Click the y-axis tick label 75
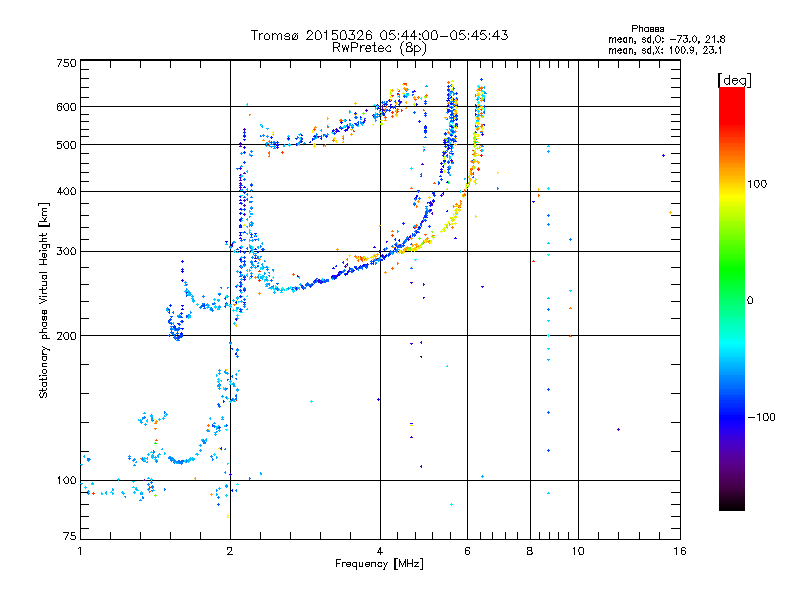This screenshot has height=600, width=800. point(69,536)
